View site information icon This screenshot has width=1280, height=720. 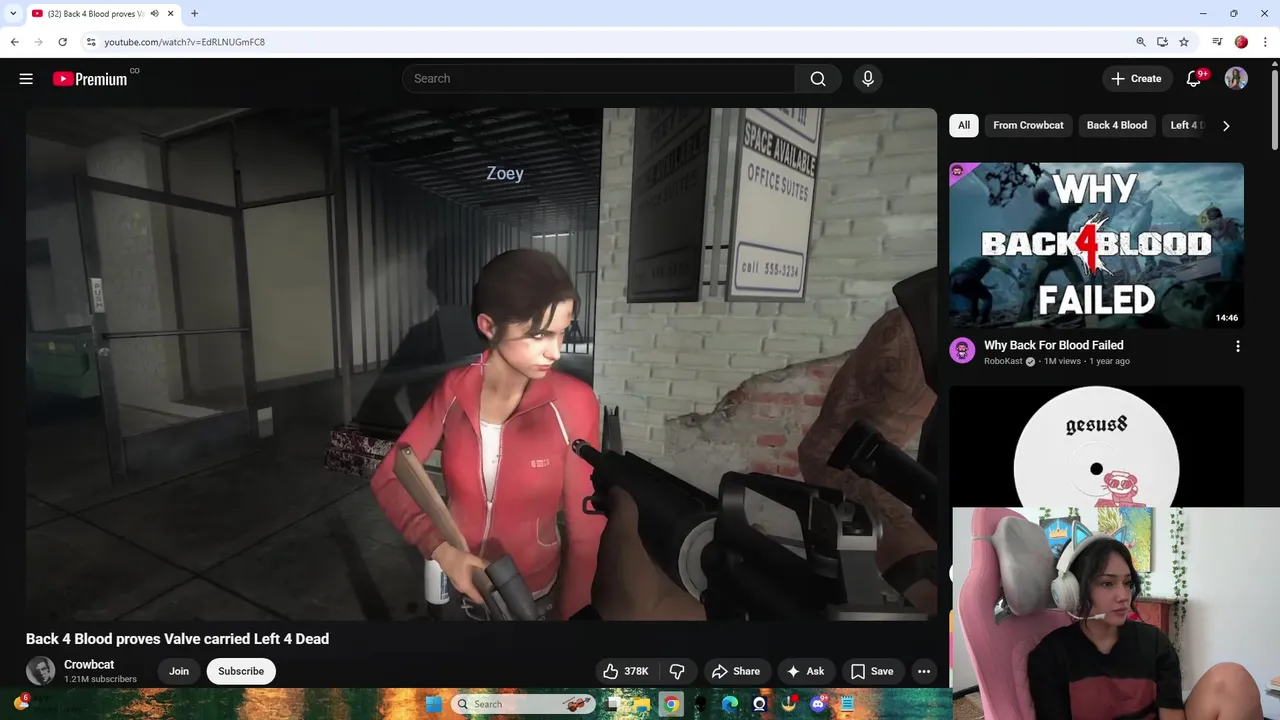pos(91,42)
